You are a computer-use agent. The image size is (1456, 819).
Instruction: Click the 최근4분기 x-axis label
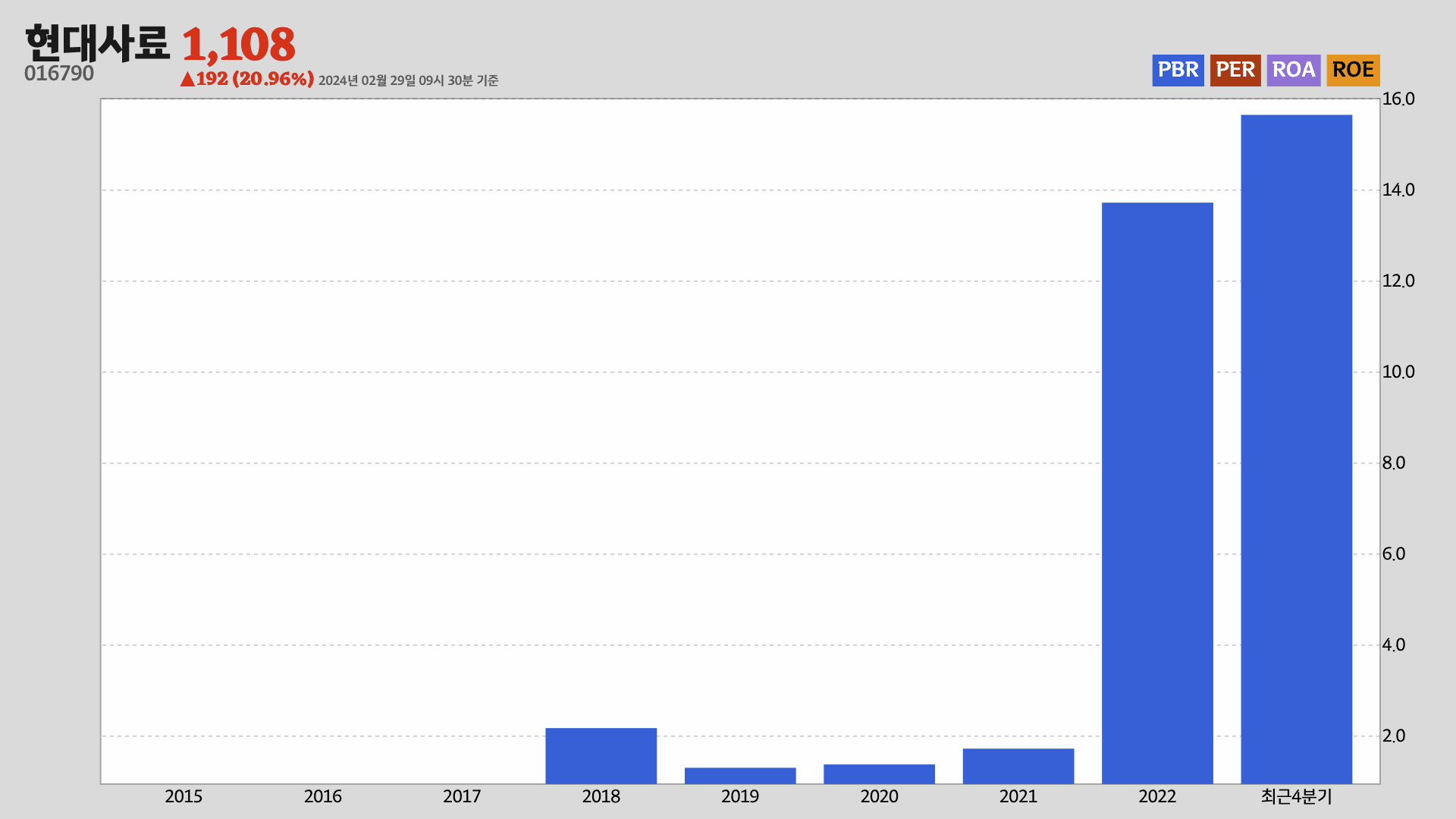click(1297, 796)
